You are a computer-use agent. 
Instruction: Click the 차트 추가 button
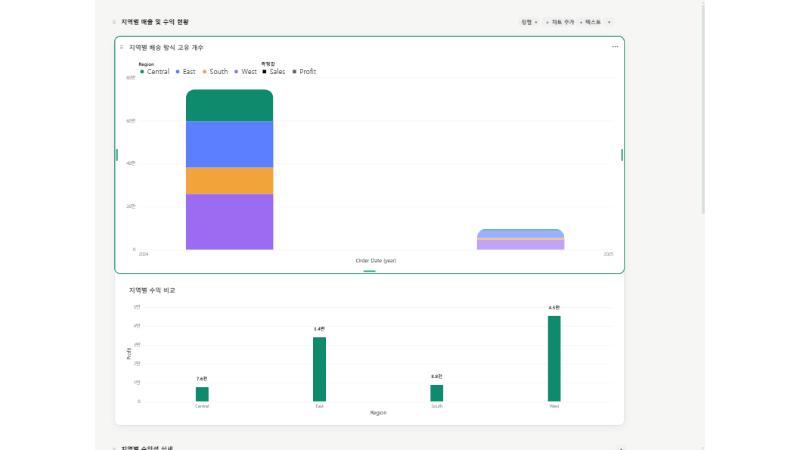click(x=560, y=22)
